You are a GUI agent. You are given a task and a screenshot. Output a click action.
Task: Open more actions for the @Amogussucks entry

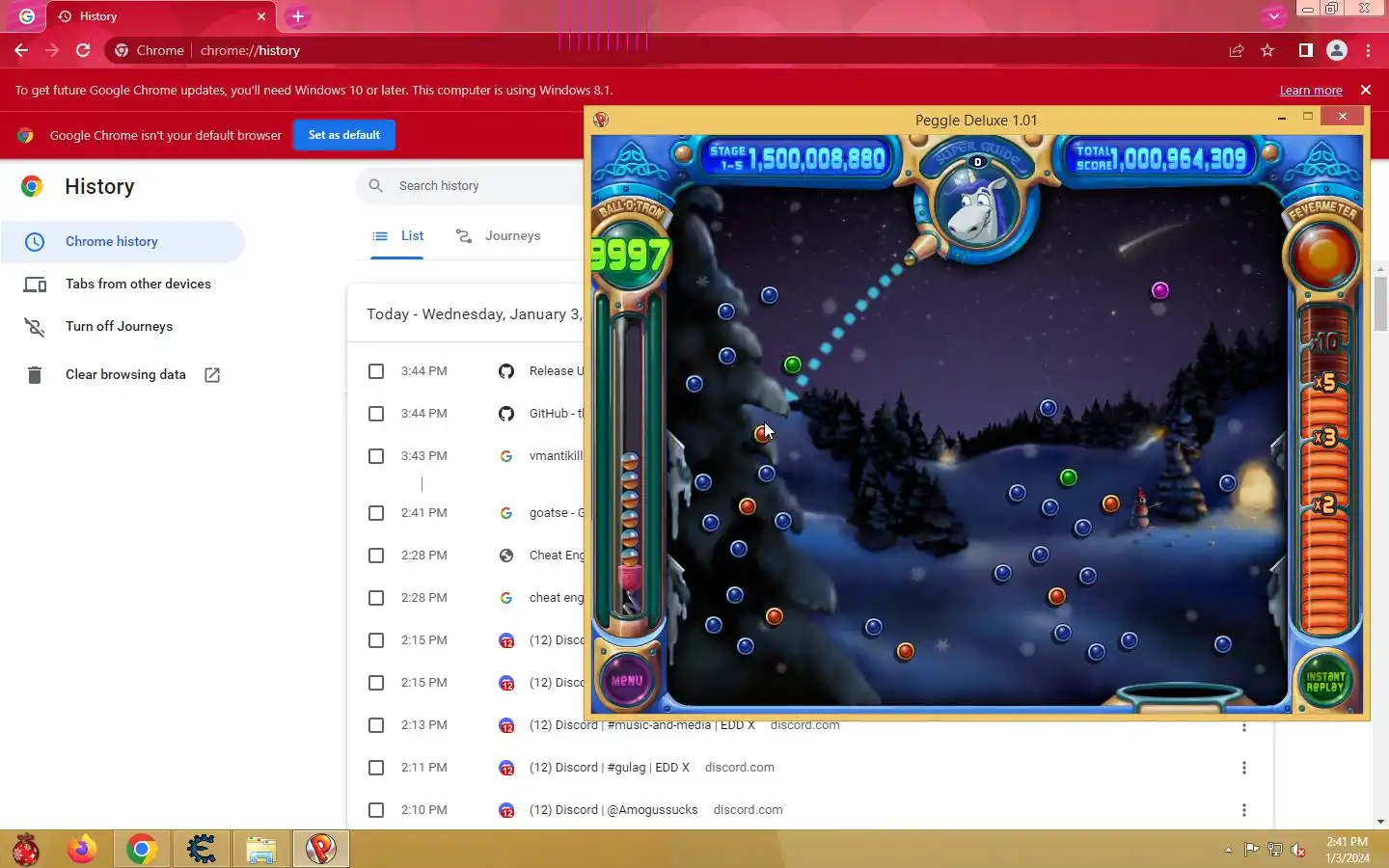1244,810
